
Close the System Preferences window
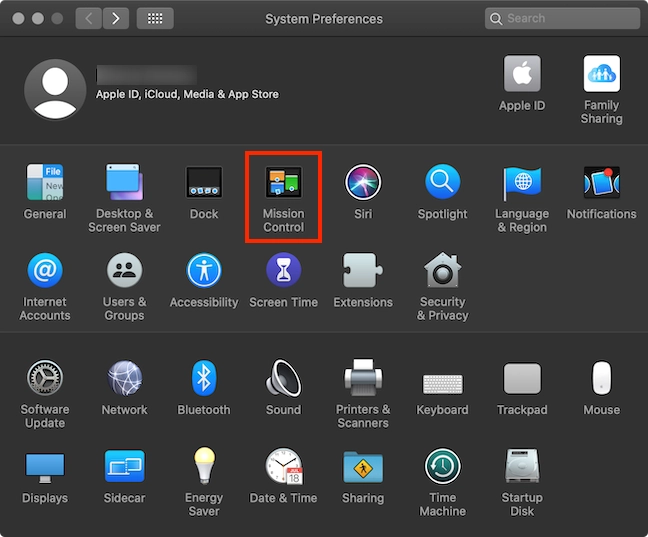[x=18, y=19]
